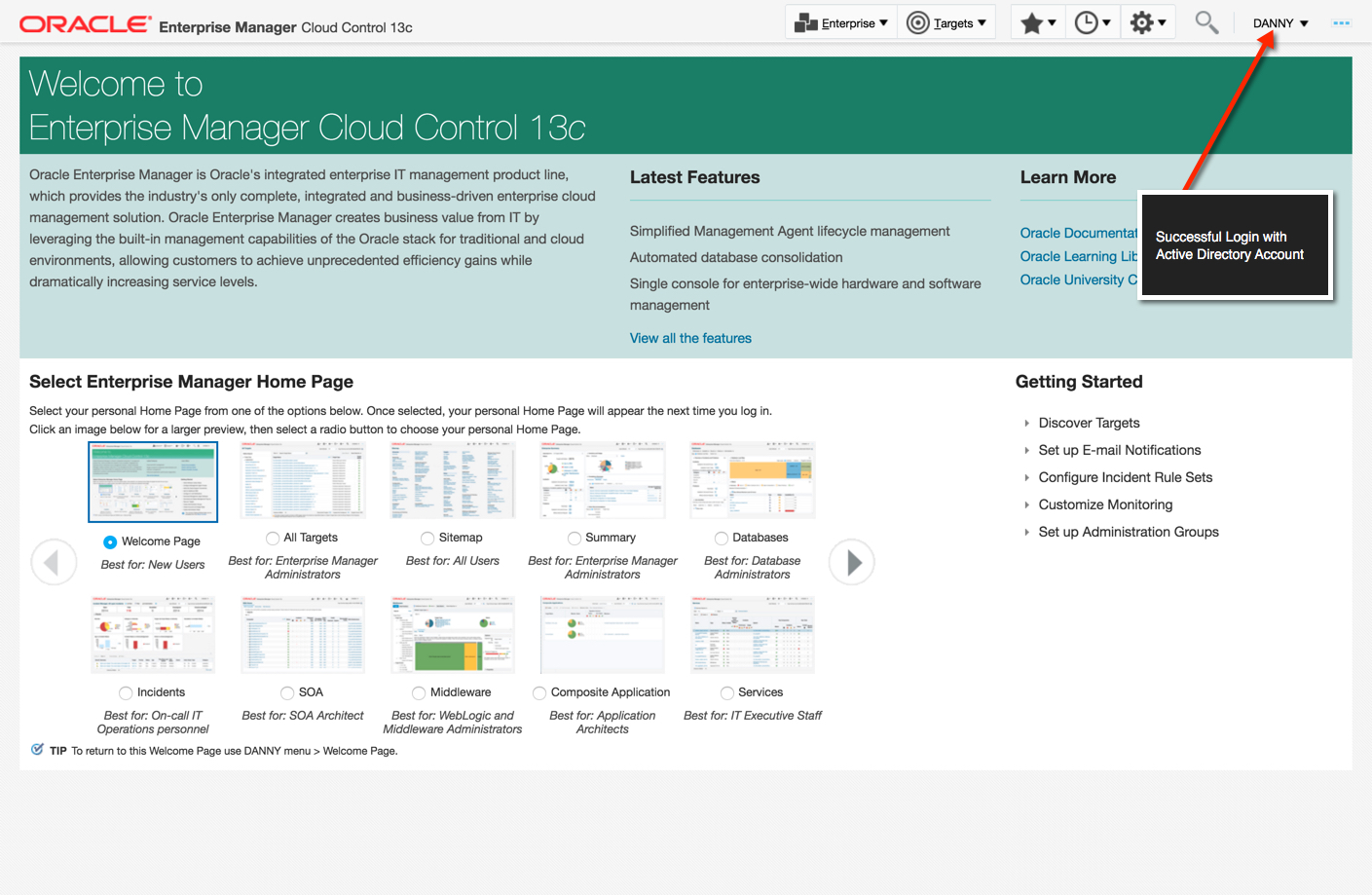Click the Latest Features heading
The image size is (1372, 895).
point(694,177)
